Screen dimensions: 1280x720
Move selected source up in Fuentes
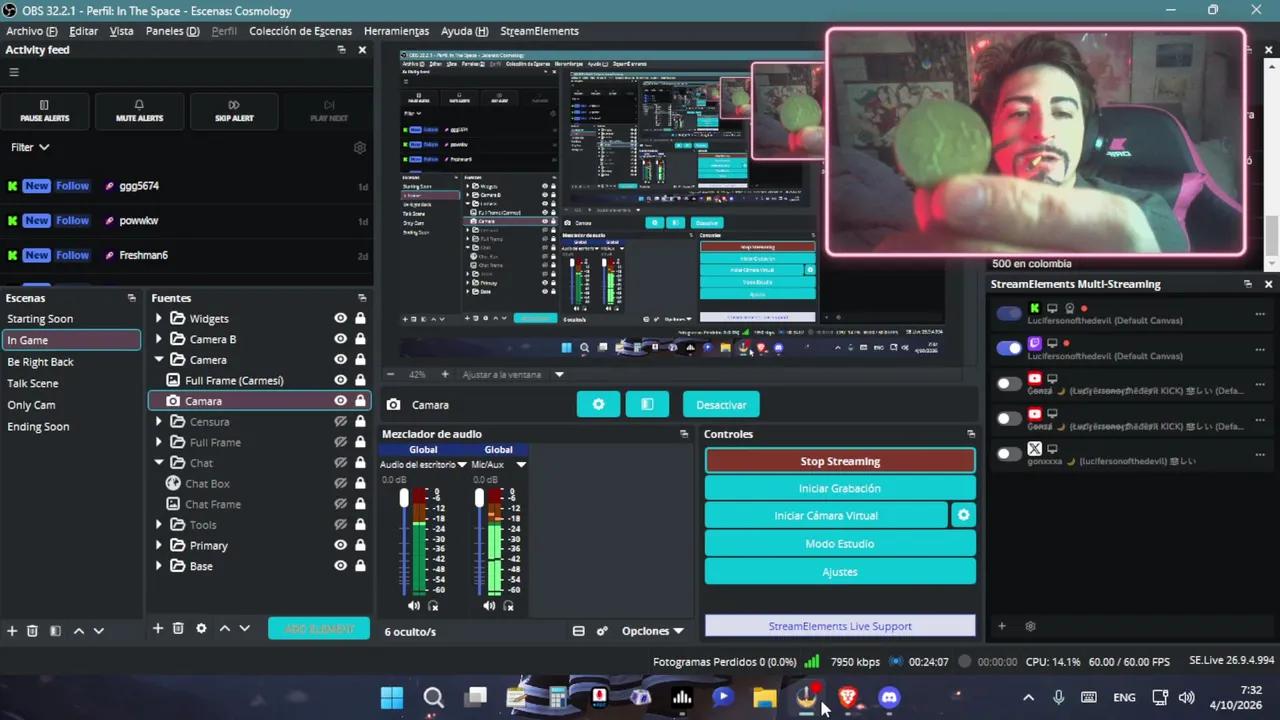[x=225, y=628]
